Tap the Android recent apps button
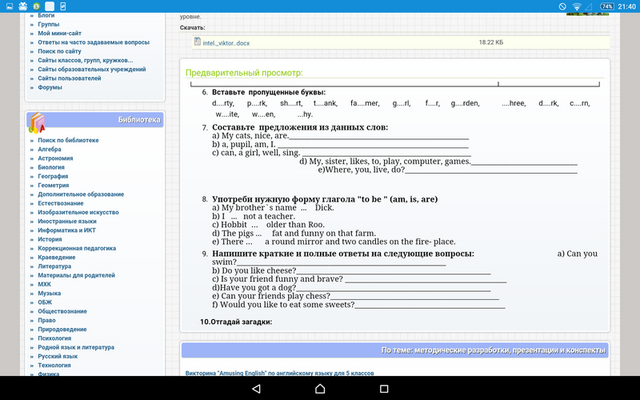 pos(384,389)
